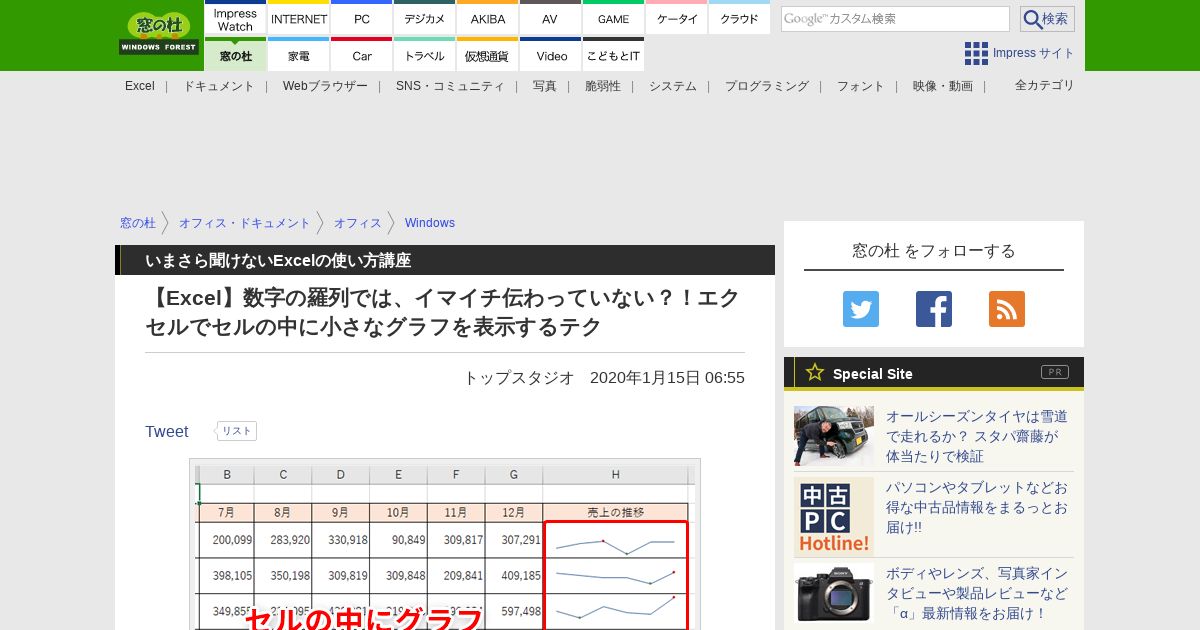Open the Excel sparkline article image
This screenshot has width=1200, height=630.
(x=445, y=545)
